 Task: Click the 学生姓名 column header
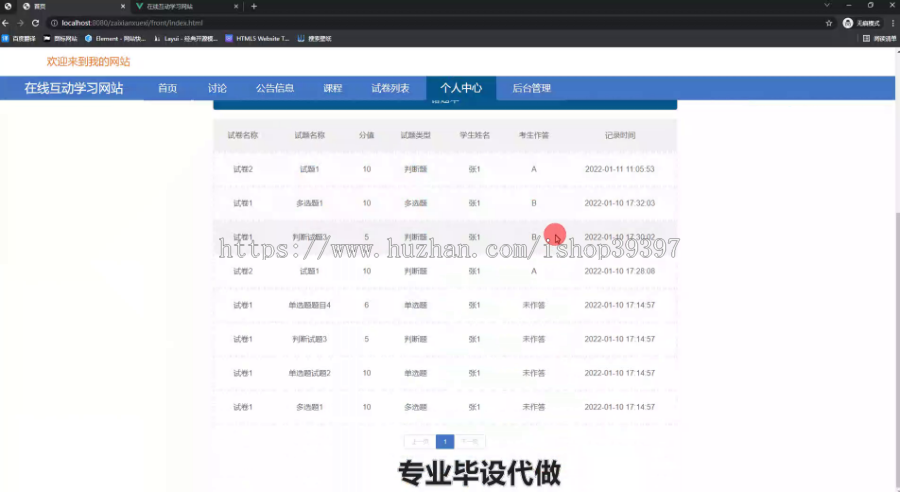coord(475,135)
